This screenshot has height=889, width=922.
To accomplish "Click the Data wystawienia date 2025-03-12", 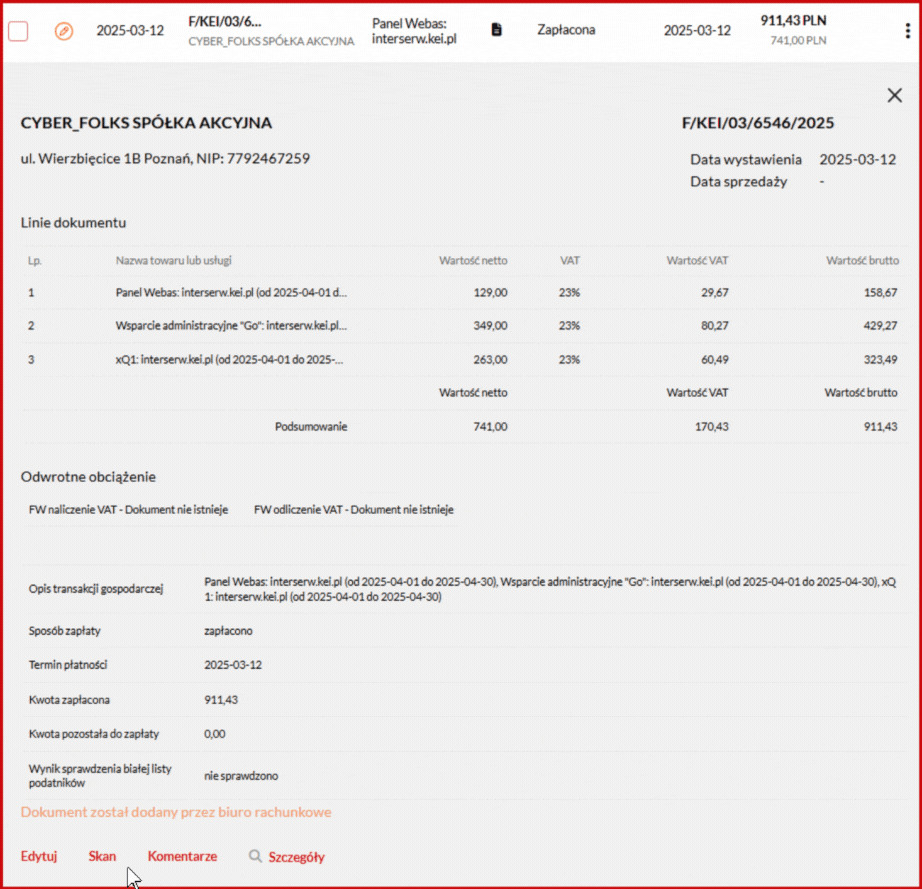I will pyautogui.click(x=857, y=159).
